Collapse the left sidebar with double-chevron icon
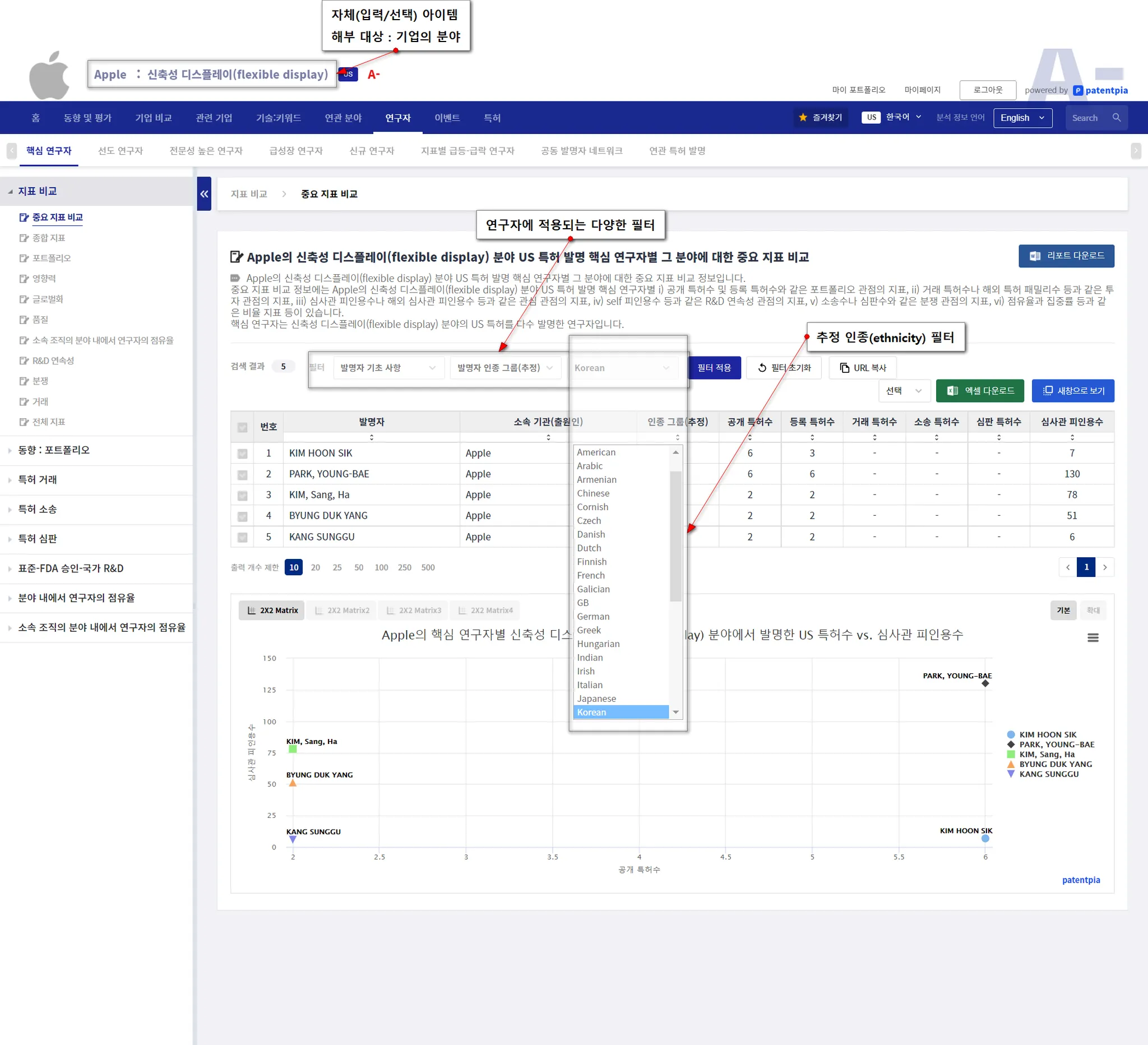1148x1045 pixels. click(204, 194)
